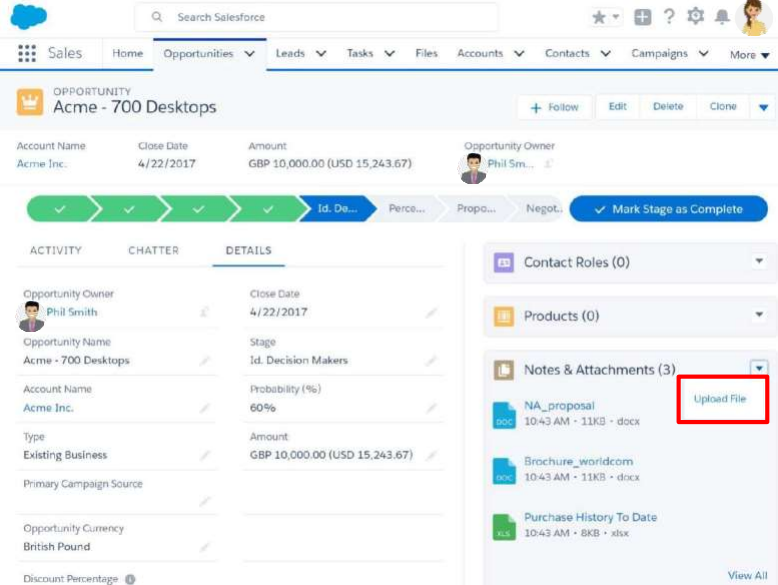Click the Upload File link

pyautogui.click(x=720, y=399)
